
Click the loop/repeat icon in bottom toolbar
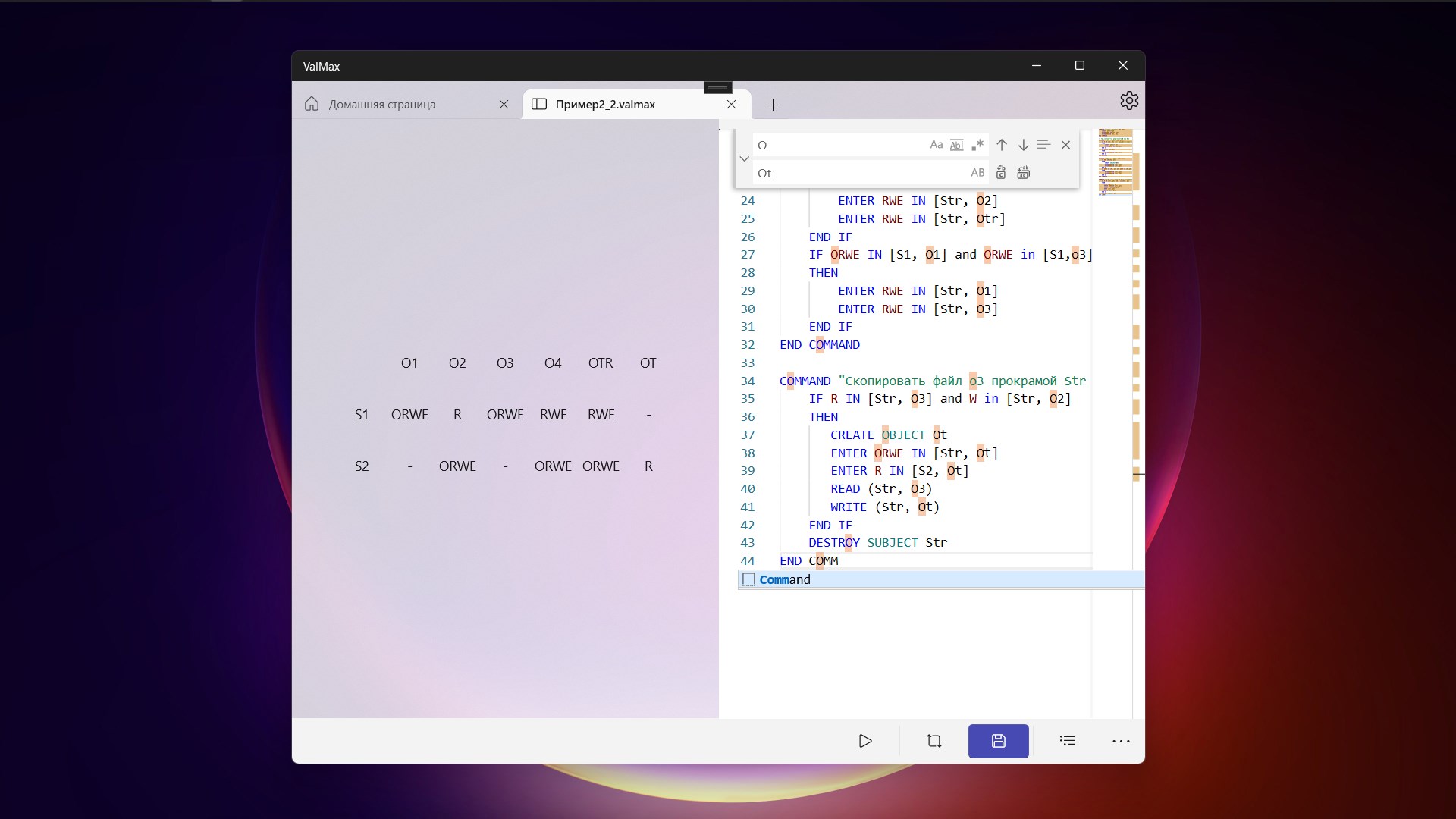click(x=934, y=741)
